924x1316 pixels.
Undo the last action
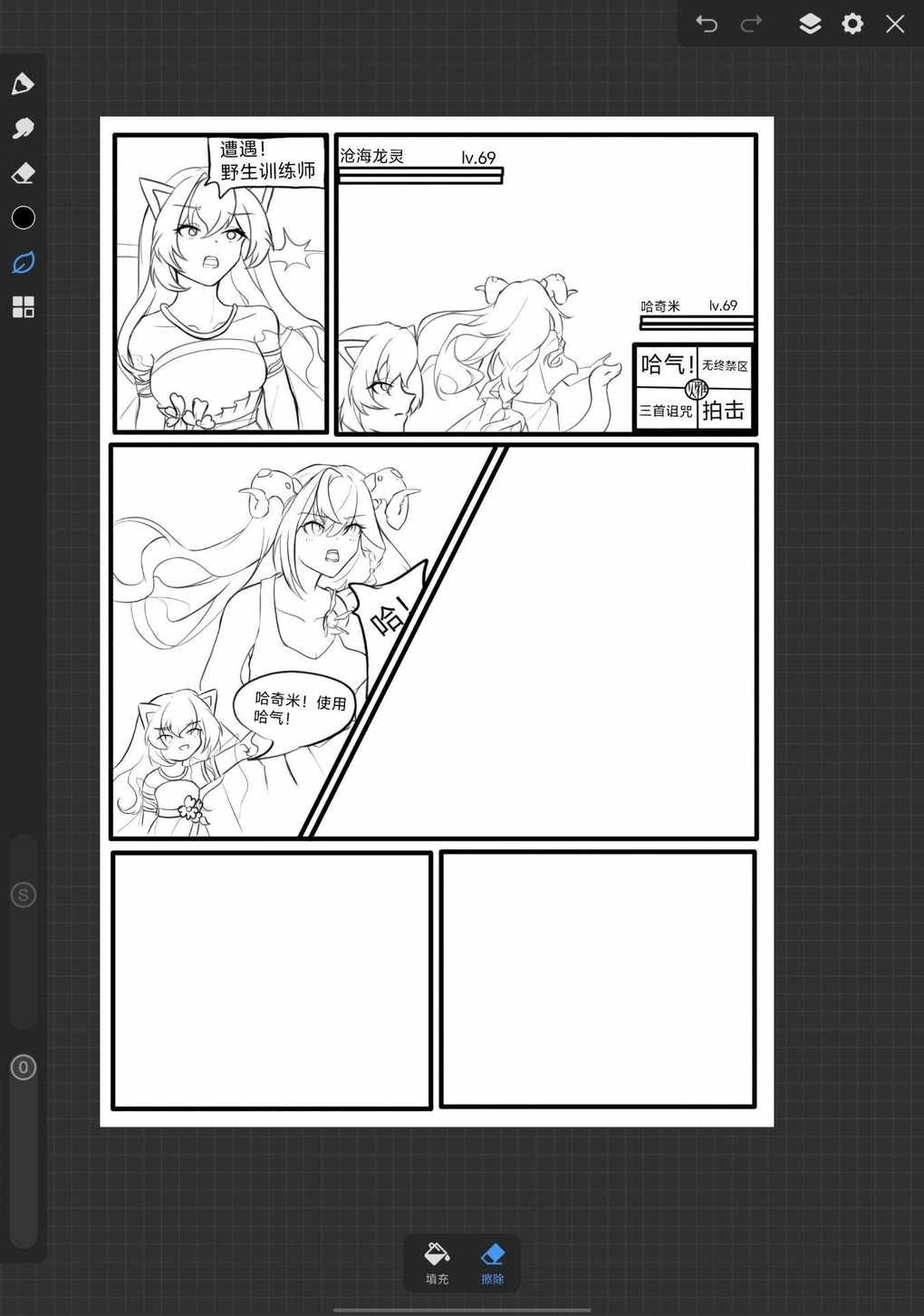coord(707,24)
